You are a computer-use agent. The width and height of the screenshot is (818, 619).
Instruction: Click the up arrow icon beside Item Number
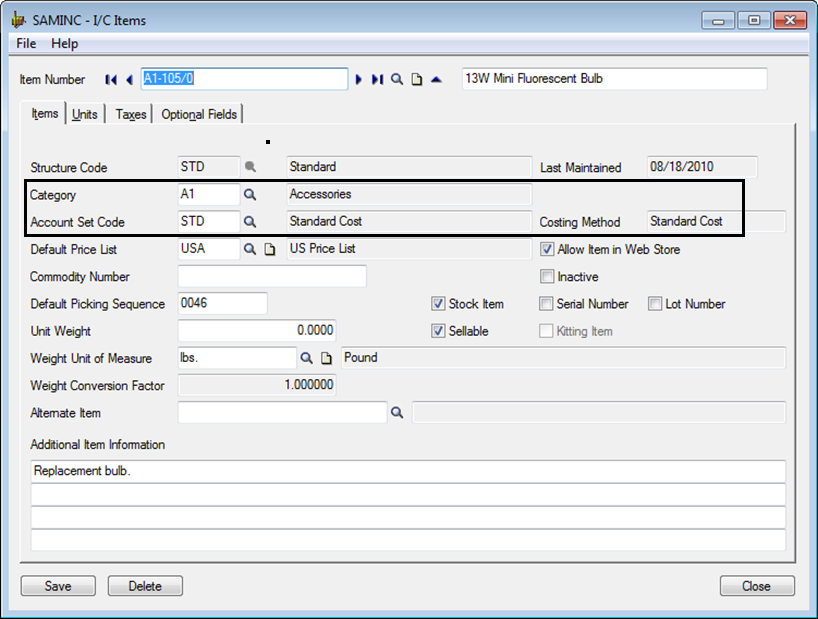(437, 79)
